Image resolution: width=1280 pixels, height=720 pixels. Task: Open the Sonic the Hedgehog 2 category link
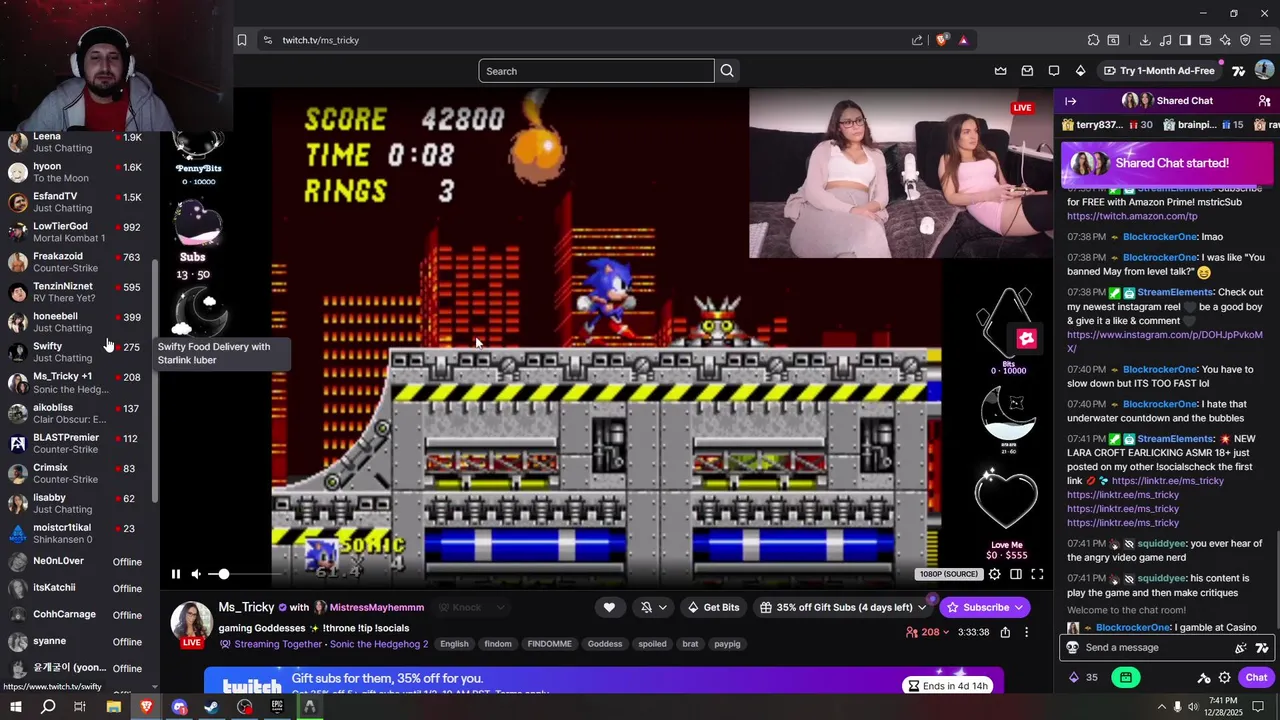[379, 644]
